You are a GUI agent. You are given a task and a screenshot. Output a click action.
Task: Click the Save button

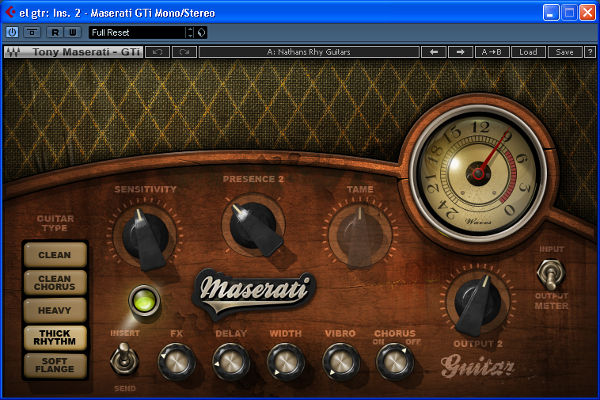point(565,52)
